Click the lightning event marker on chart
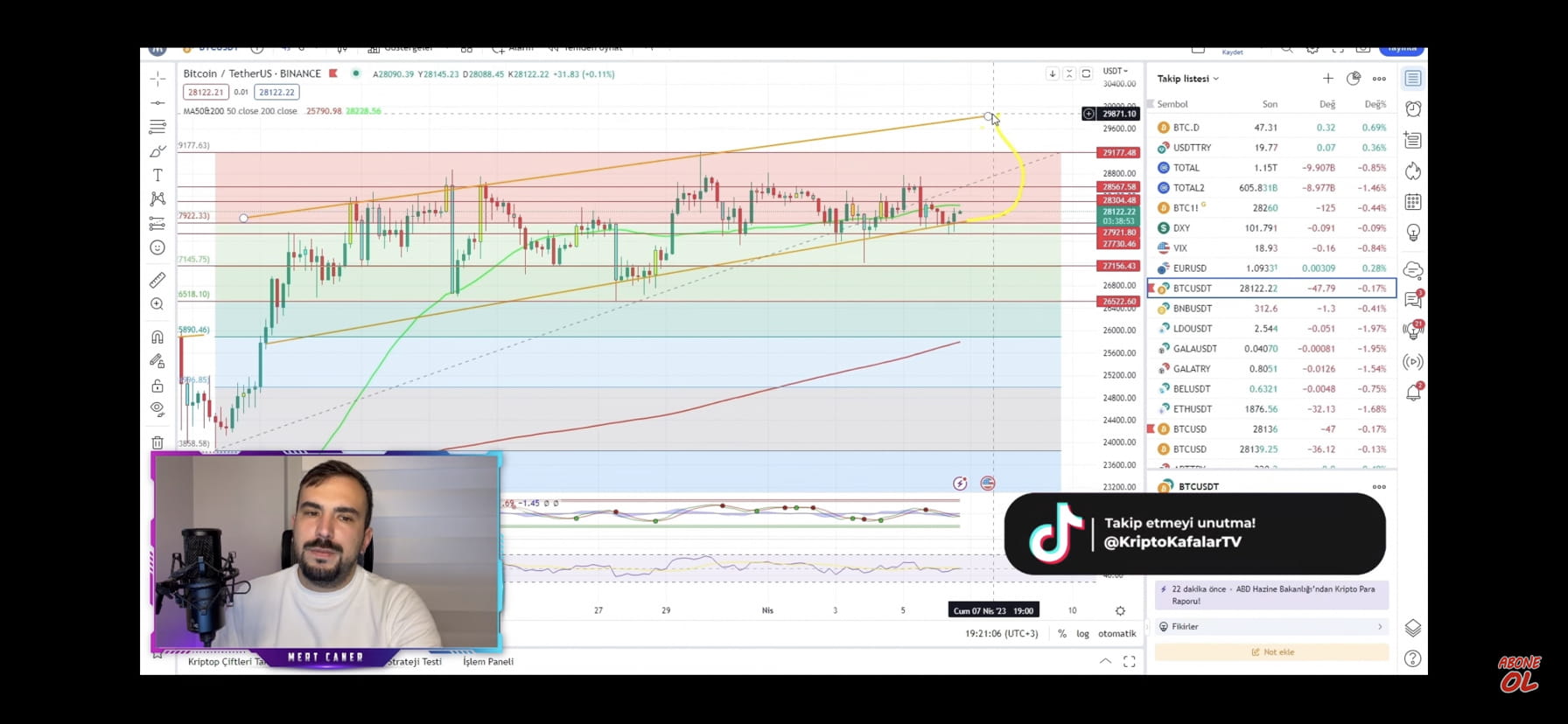This screenshot has height=724, width=1568. point(960,484)
